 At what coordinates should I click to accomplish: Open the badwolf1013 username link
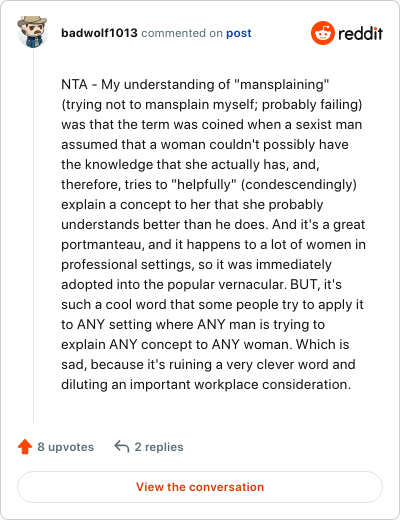pyautogui.click(x=99, y=33)
